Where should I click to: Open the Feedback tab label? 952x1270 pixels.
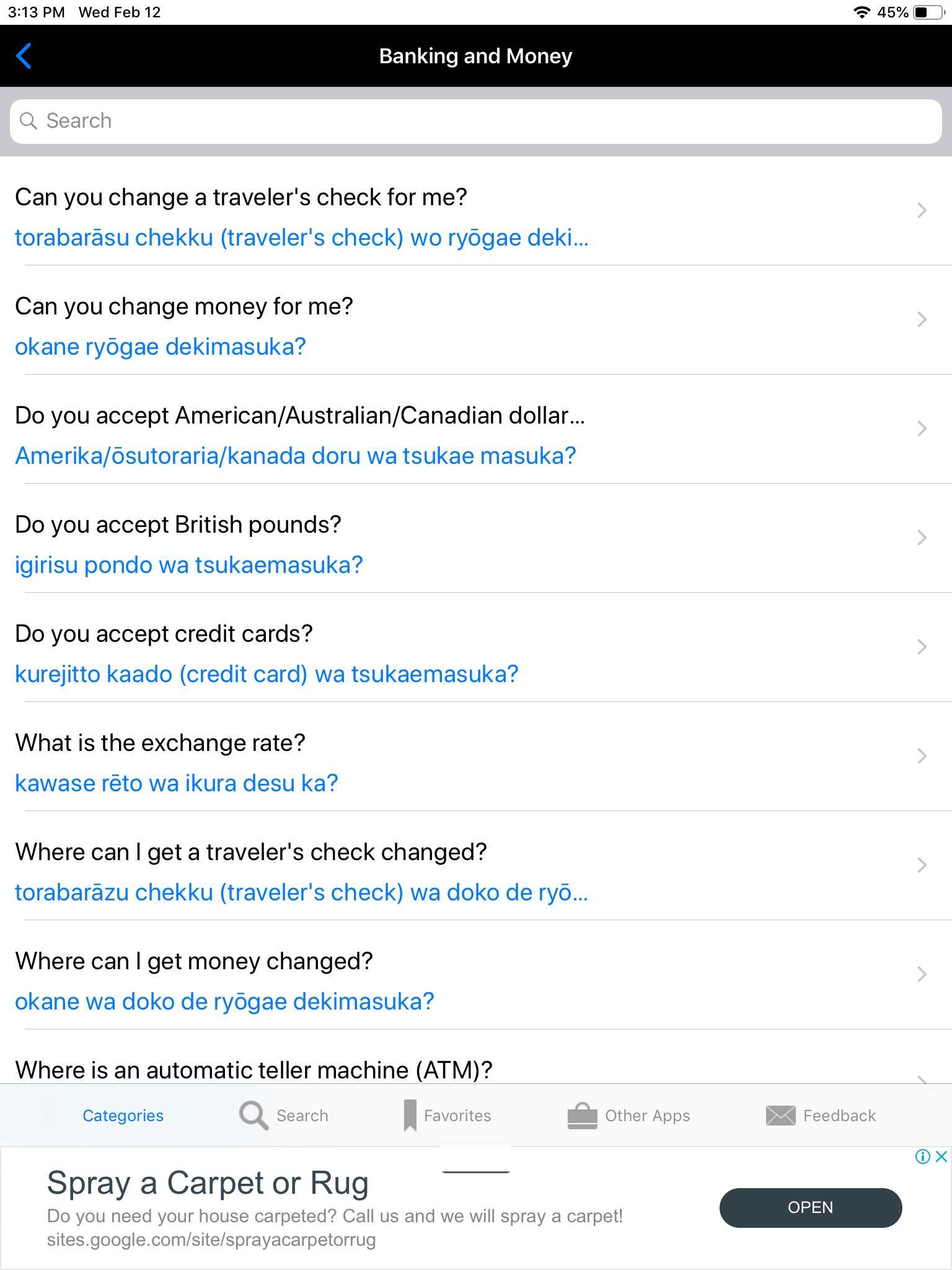839,1115
